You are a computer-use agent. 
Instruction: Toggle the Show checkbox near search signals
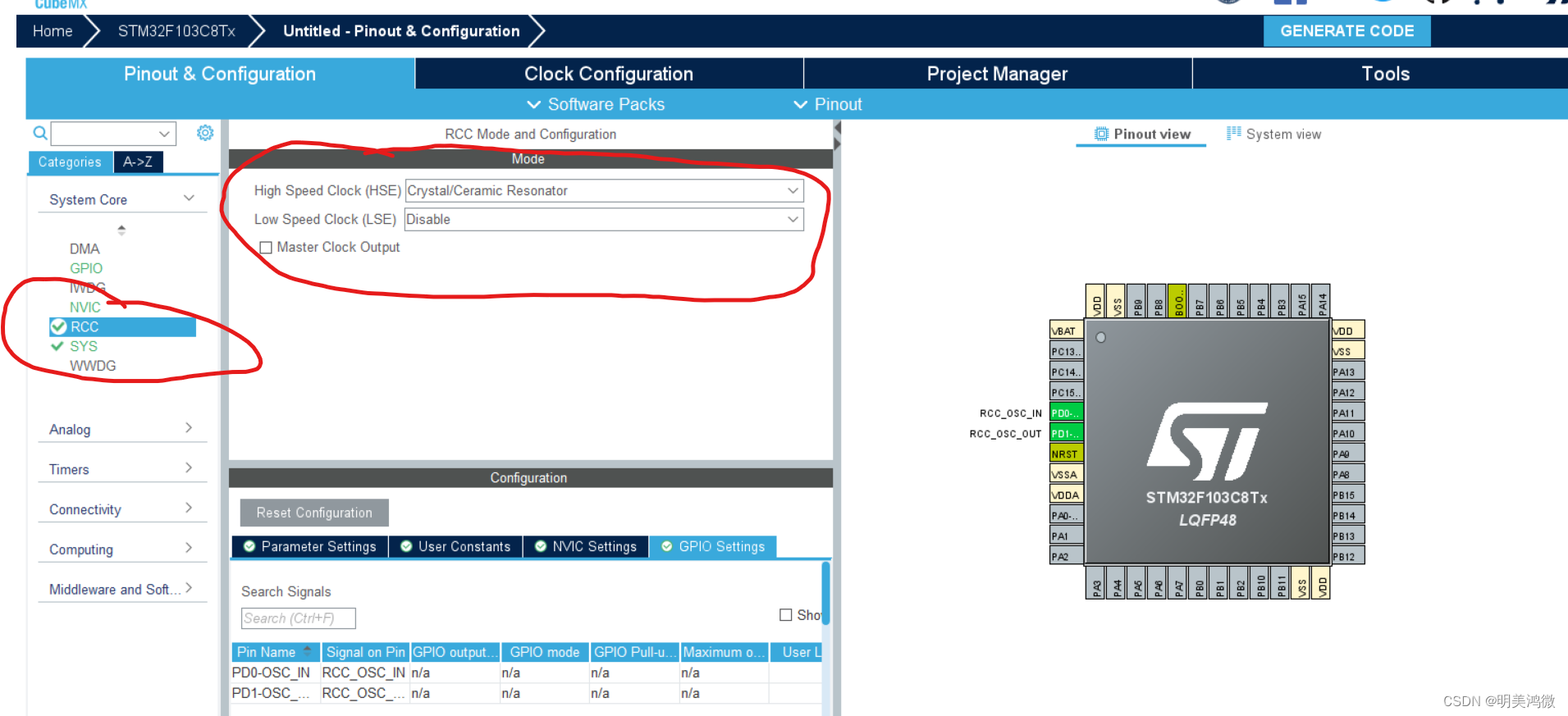coord(786,614)
